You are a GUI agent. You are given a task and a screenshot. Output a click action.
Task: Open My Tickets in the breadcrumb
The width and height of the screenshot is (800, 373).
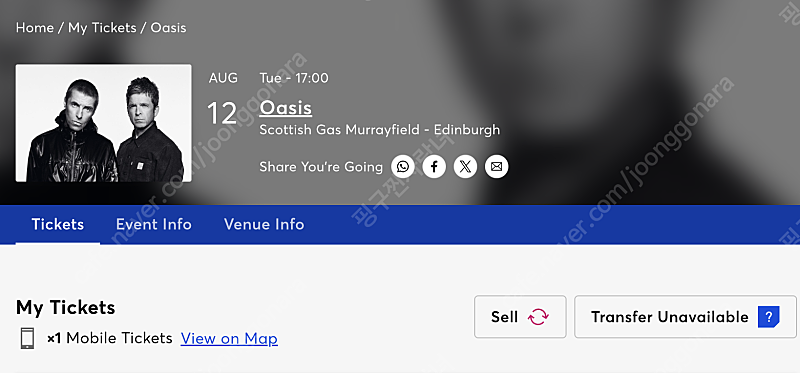coord(102,28)
